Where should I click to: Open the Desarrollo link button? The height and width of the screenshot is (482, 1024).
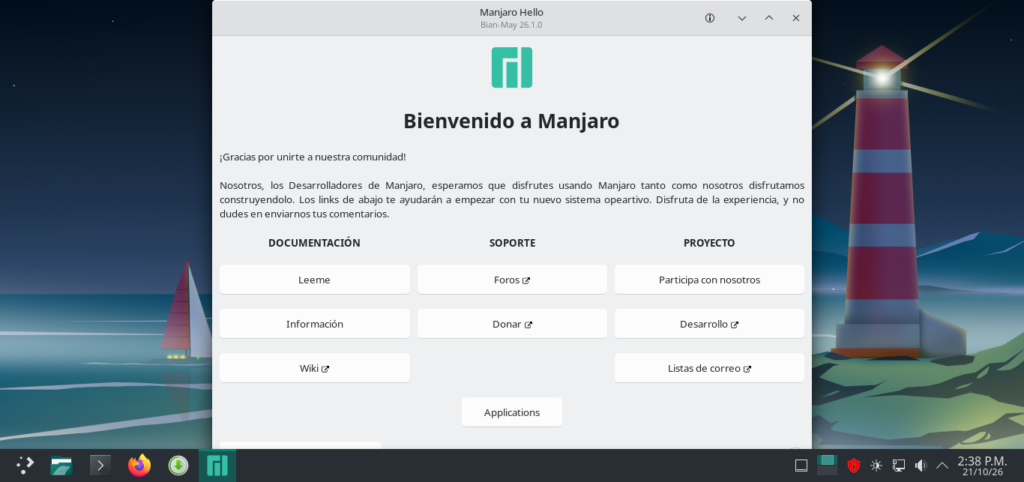click(x=709, y=324)
